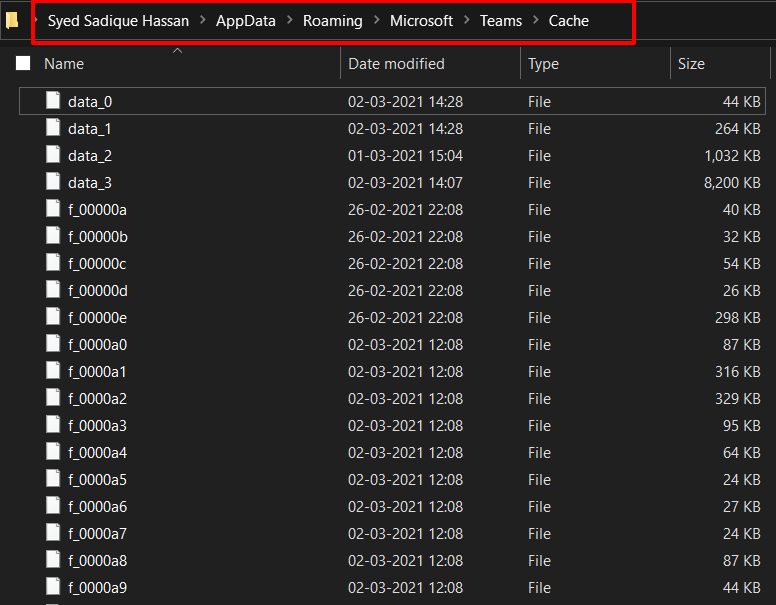Select the data_2 file row

tap(90, 156)
